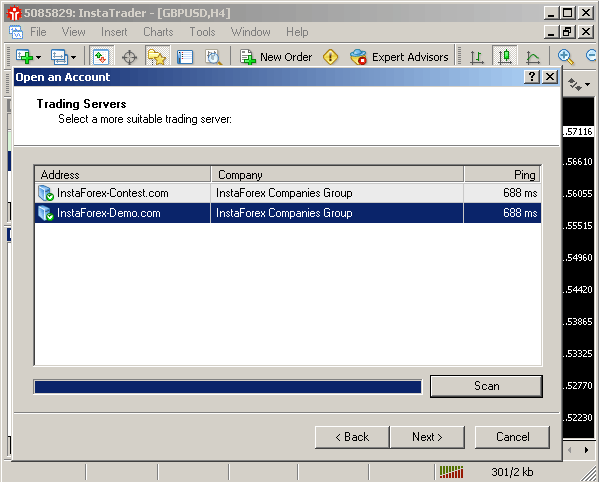
Task: Click the New Chart icon in toolbar
Action: 24,57
